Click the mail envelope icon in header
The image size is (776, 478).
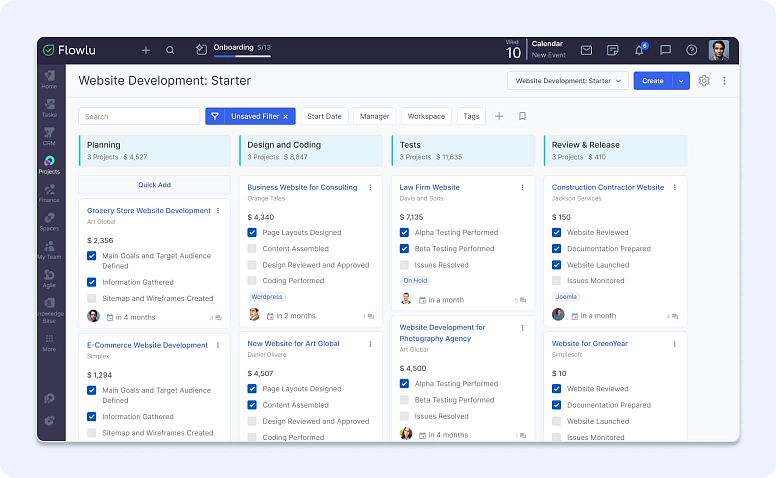[586, 50]
